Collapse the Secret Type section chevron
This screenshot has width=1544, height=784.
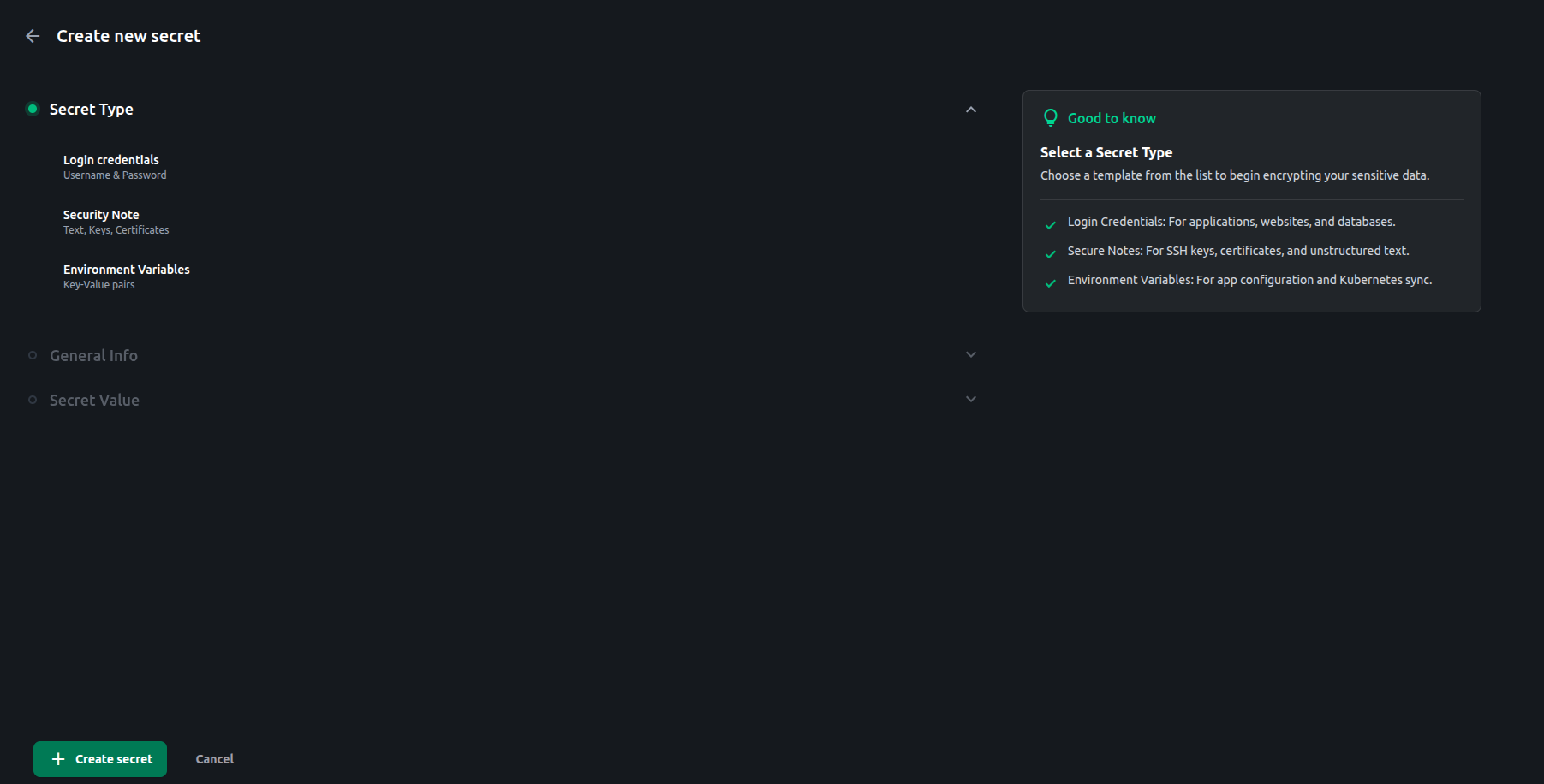point(970,110)
